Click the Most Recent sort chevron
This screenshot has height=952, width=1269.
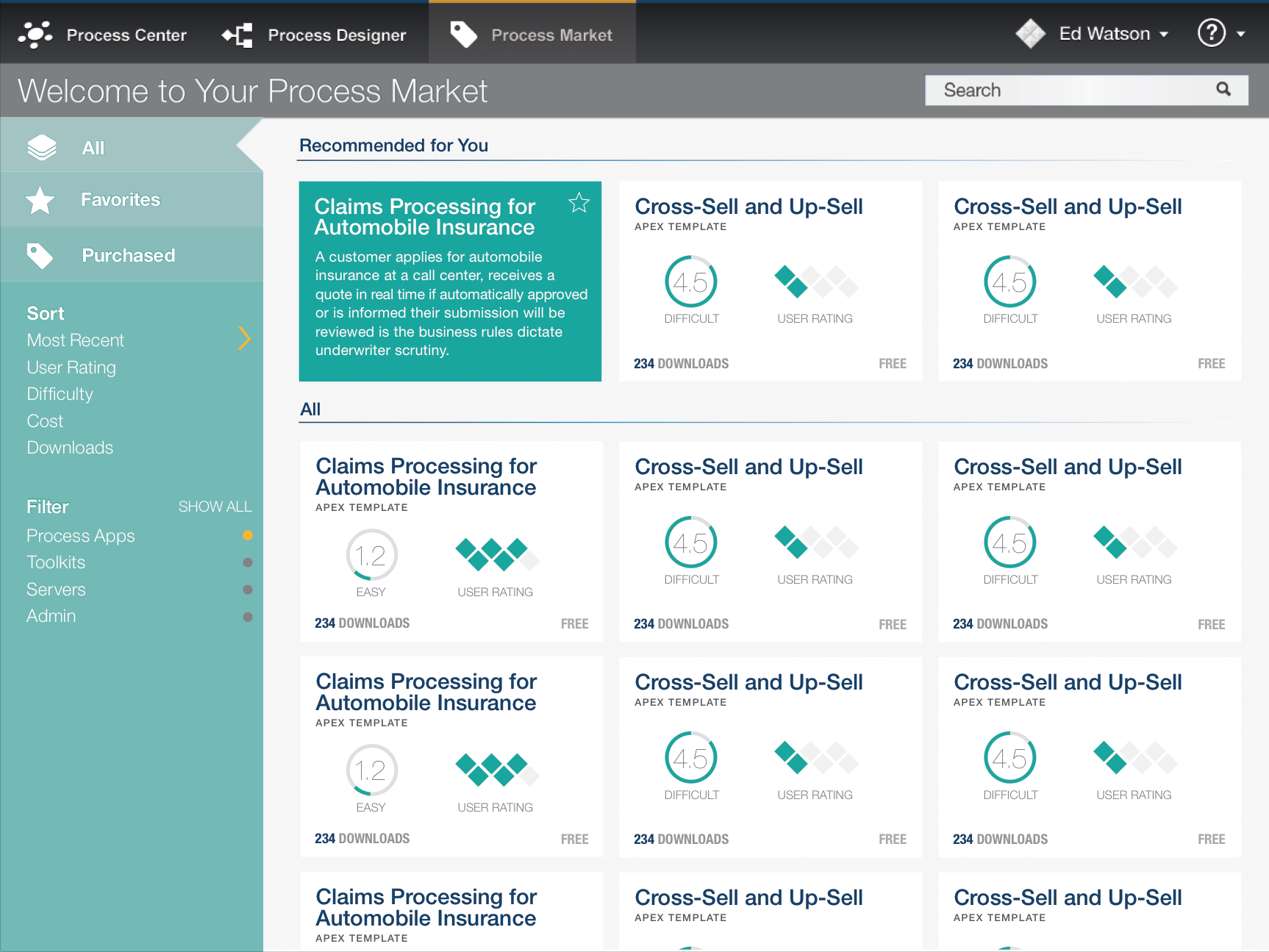tap(245, 338)
